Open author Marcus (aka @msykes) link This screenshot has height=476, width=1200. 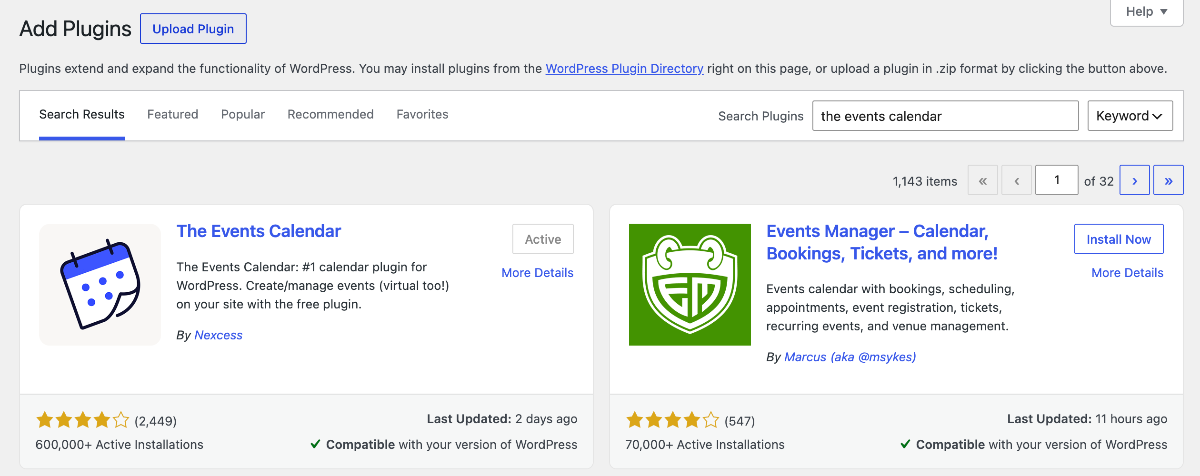(x=850, y=356)
